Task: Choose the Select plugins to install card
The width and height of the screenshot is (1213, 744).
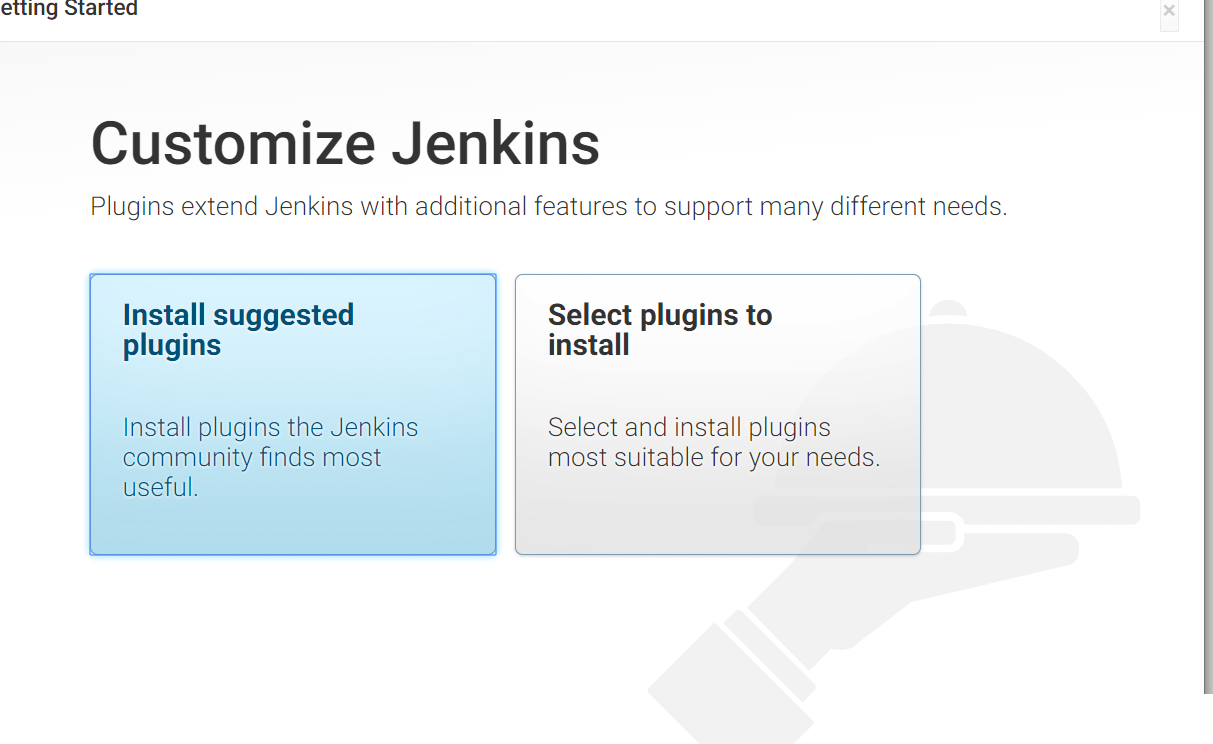Action: pos(717,414)
